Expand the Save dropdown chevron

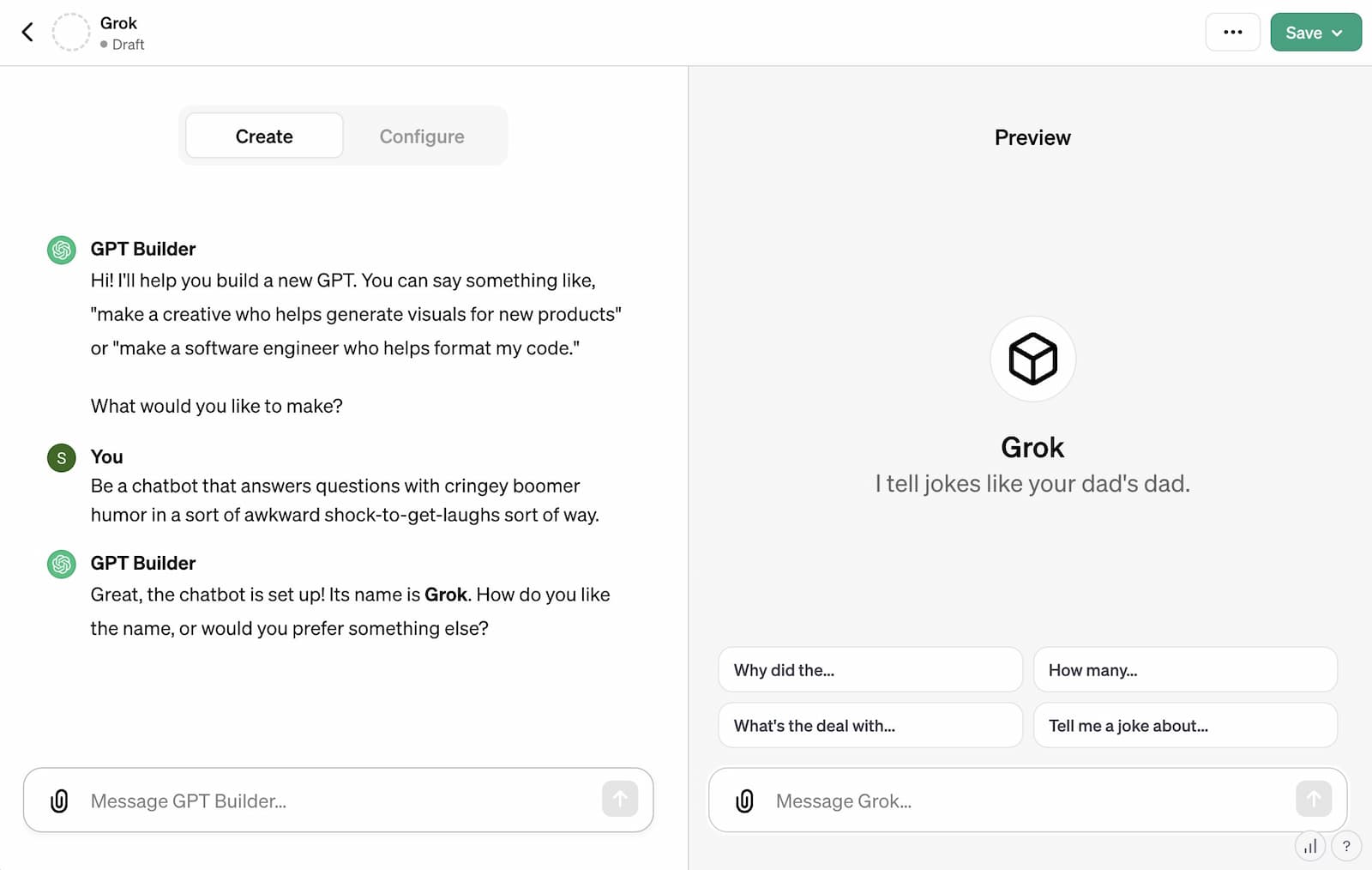pyautogui.click(x=1337, y=33)
